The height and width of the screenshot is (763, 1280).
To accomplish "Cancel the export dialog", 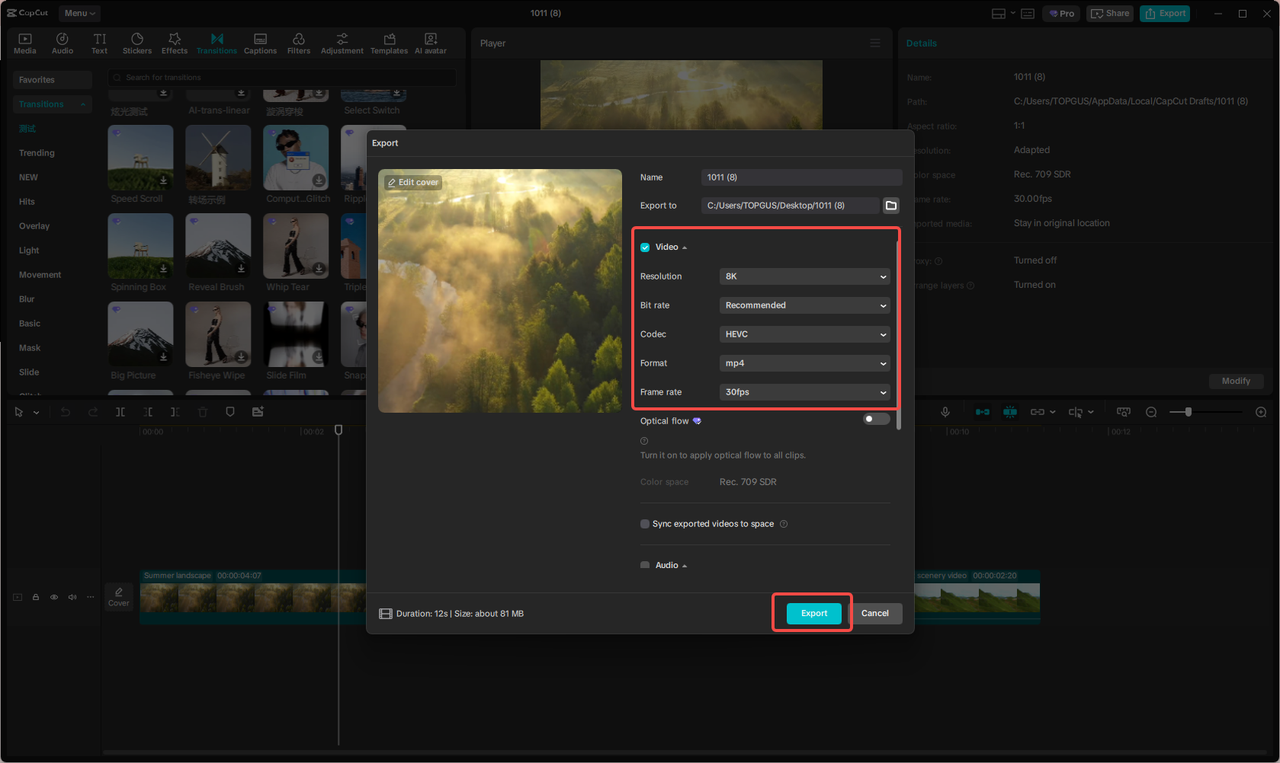I will click(x=876, y=613).
